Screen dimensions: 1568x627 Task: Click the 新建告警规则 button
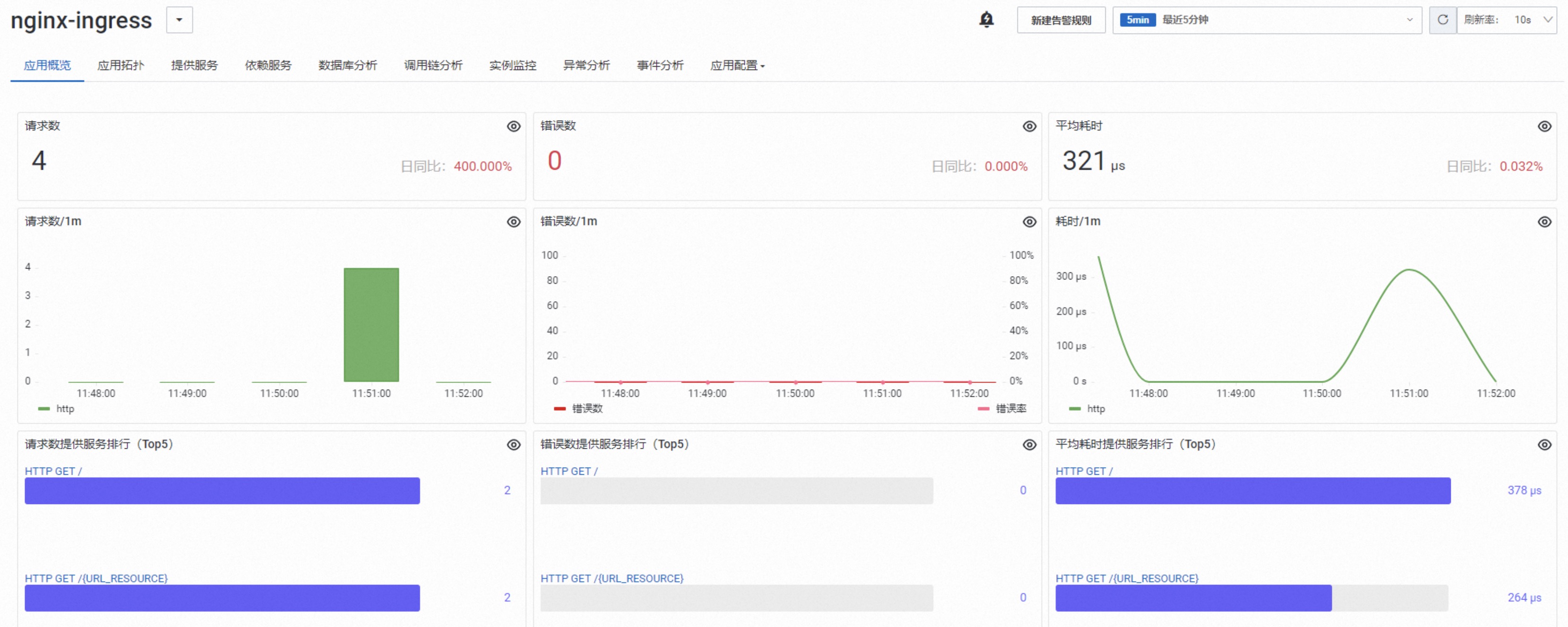(1061, 20)
